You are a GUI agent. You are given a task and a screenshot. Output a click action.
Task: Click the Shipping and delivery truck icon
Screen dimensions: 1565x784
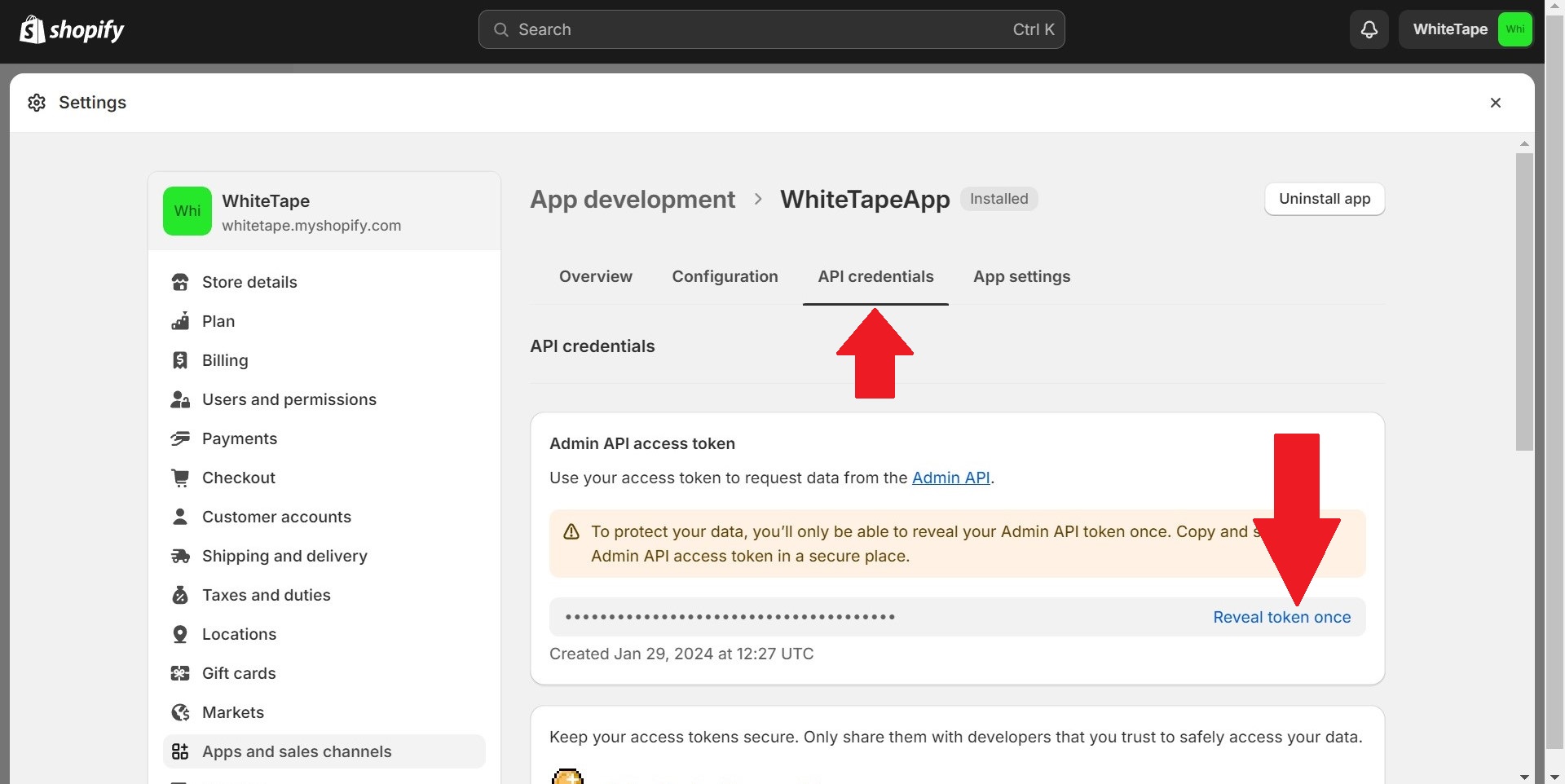click(180, 556)
